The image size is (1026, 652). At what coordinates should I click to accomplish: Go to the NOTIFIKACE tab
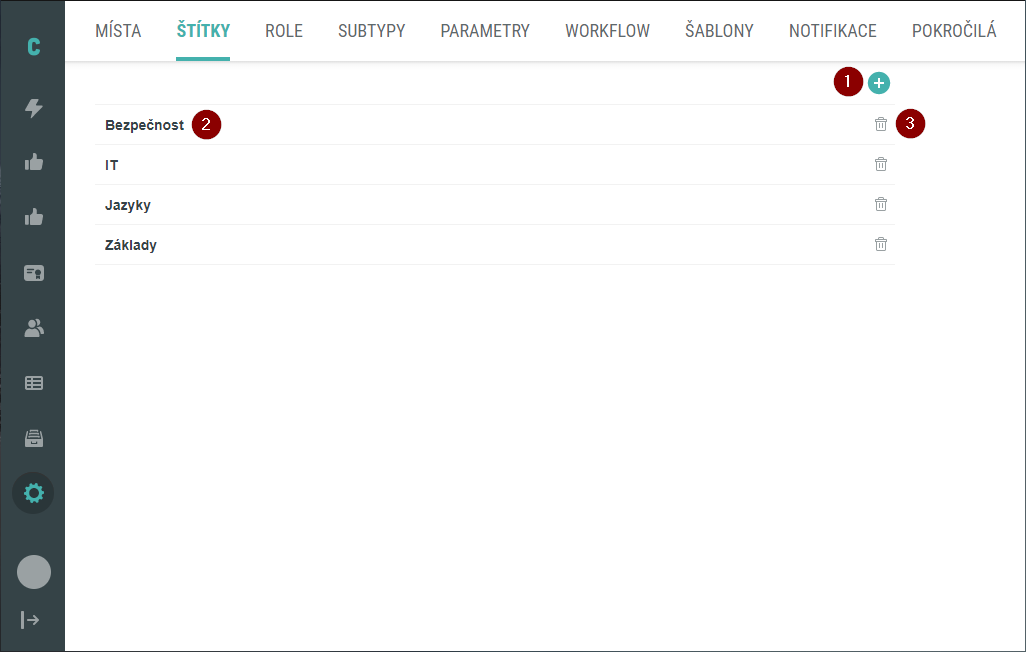832,31
